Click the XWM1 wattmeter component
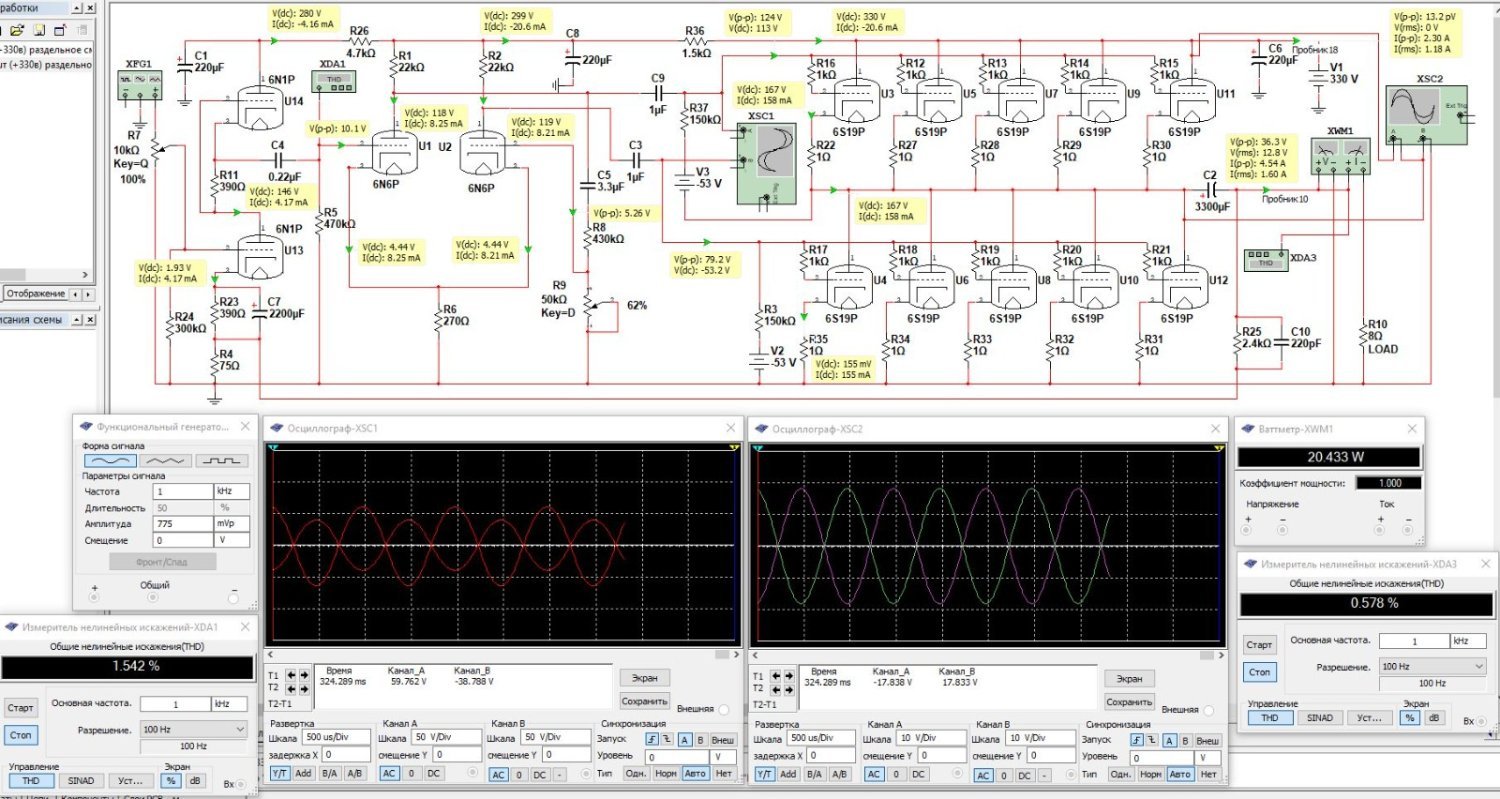1500x799 pixels. (x=1339, y=155)
